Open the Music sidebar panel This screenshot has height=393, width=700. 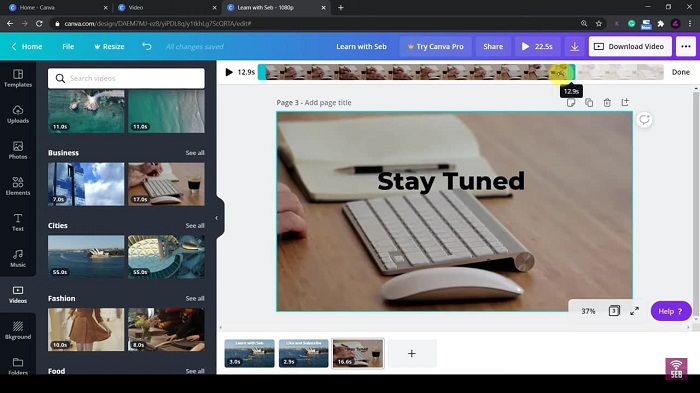pos(18,259)
